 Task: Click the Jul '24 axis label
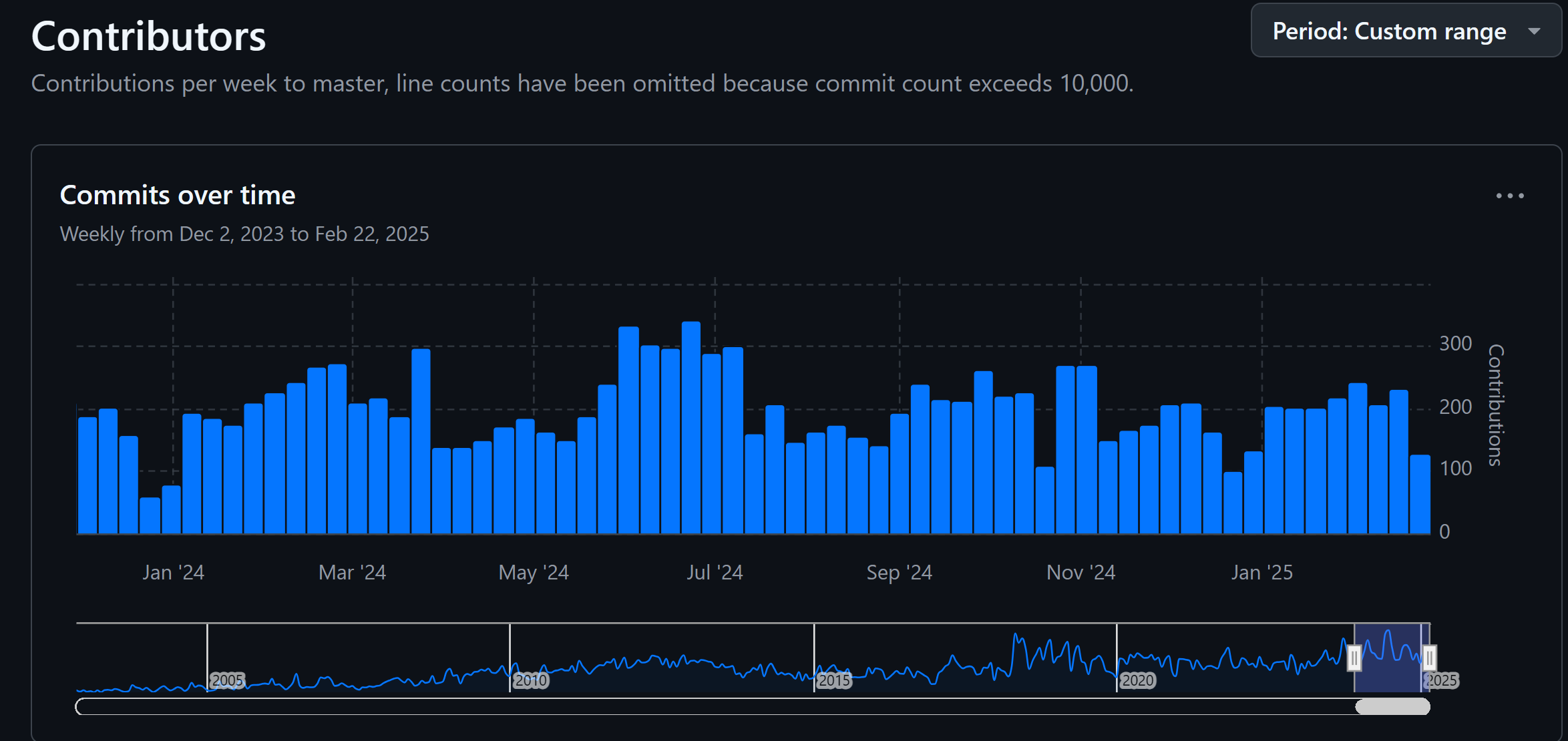pos(715,572)
